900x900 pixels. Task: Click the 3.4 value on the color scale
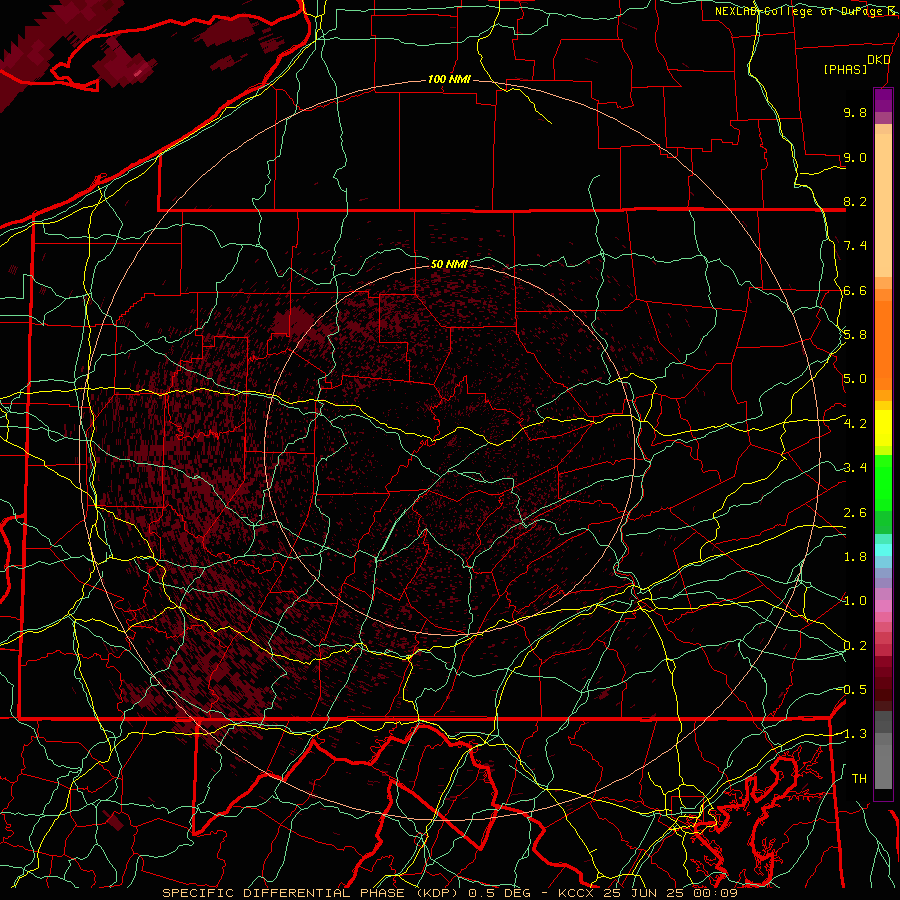[855, 468]
